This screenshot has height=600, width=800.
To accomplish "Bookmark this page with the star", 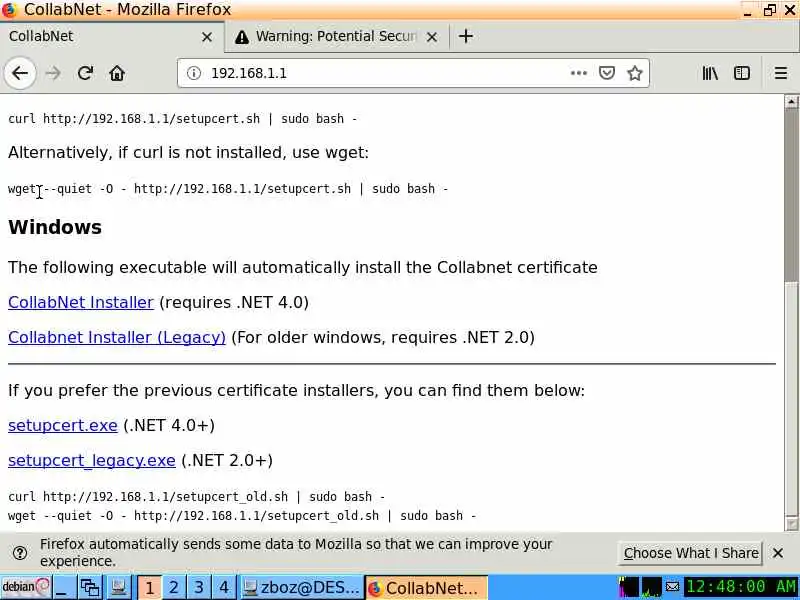I will 635,73.
